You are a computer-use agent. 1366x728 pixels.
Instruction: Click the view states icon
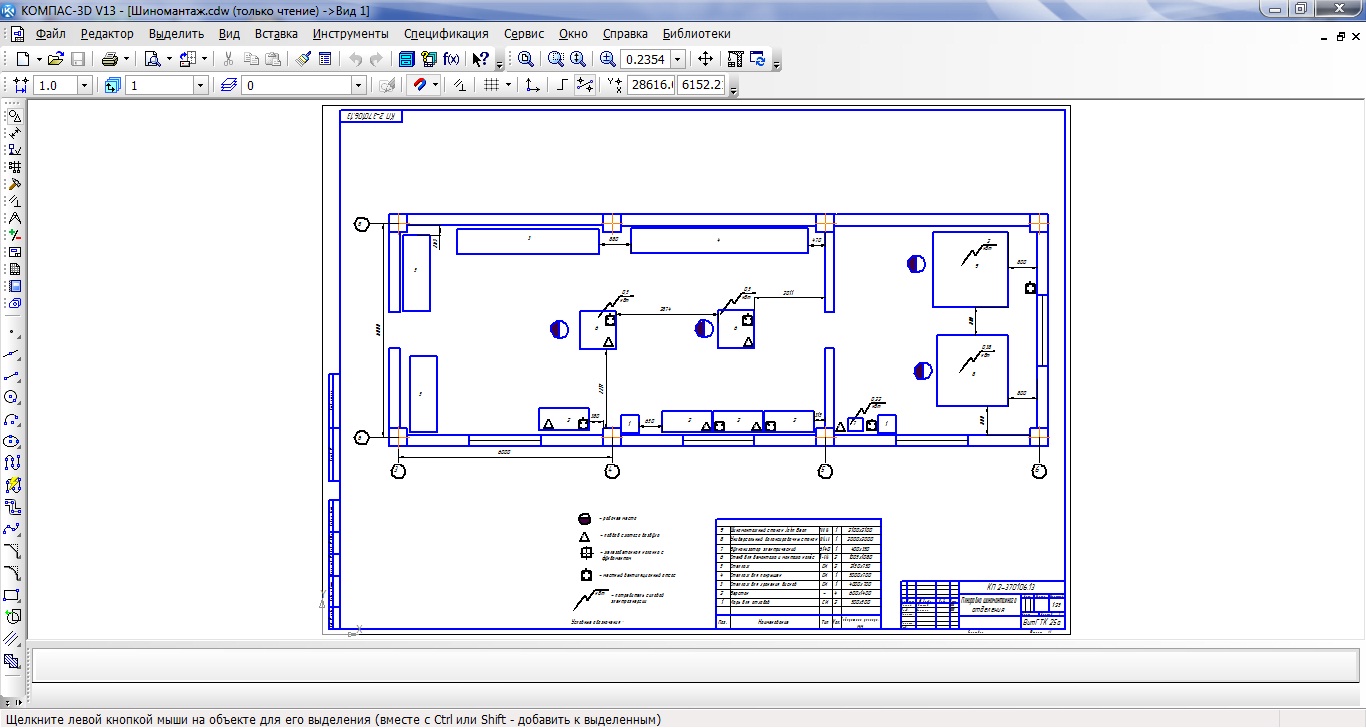tap(111, 86)
